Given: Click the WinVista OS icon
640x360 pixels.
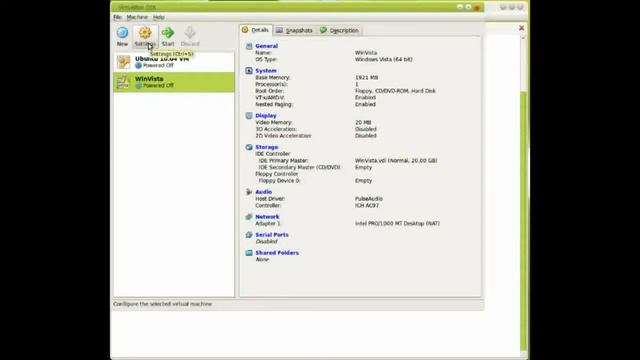Looking at the screenshot, I should [123, 82].
